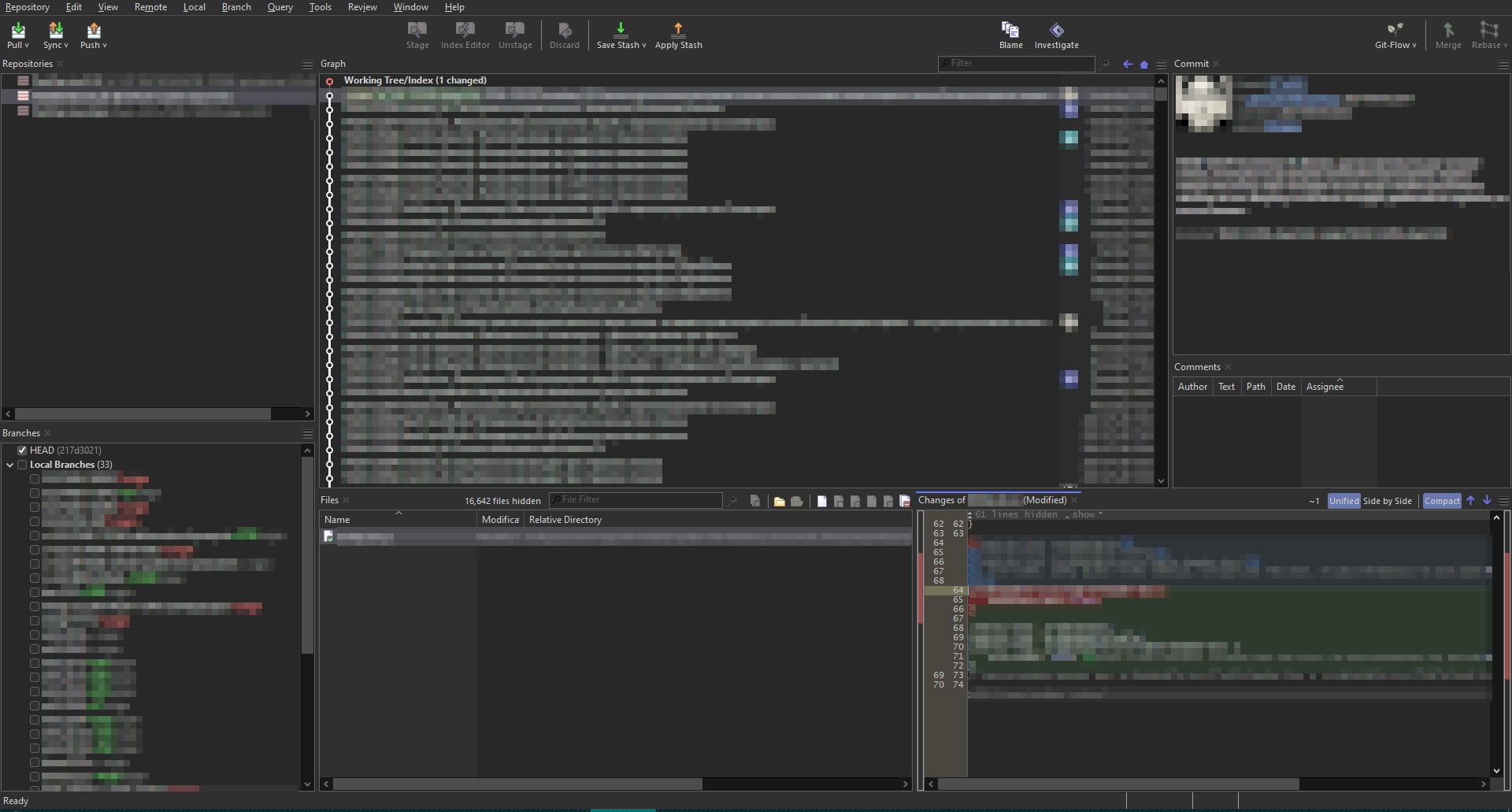Click the File Filter input field
Screen dimensions: 1512x812
click(636, 500)
